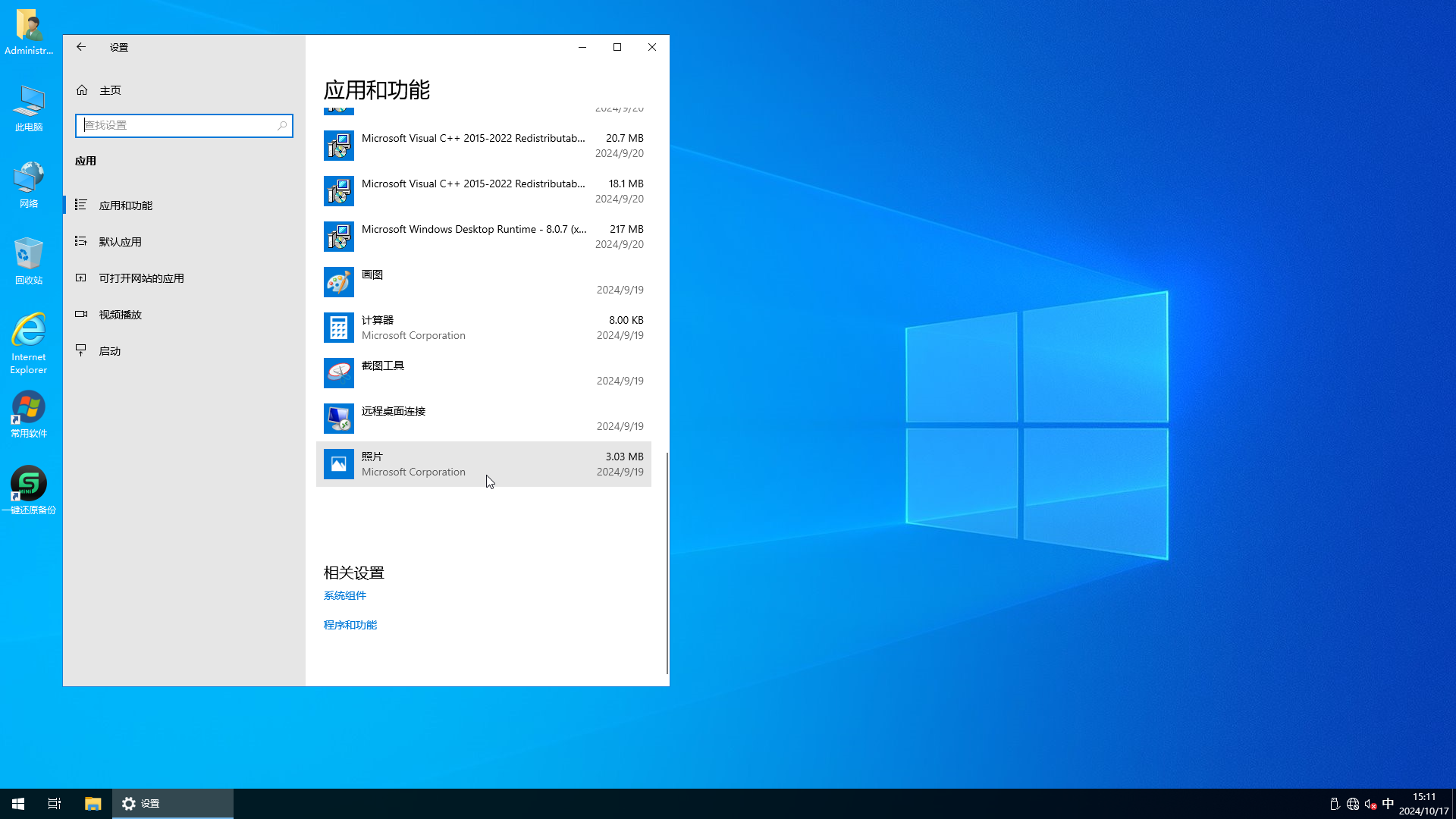Open 一键还原备份 desktop shortcut
1456x819 pixels.
point(29,491)
